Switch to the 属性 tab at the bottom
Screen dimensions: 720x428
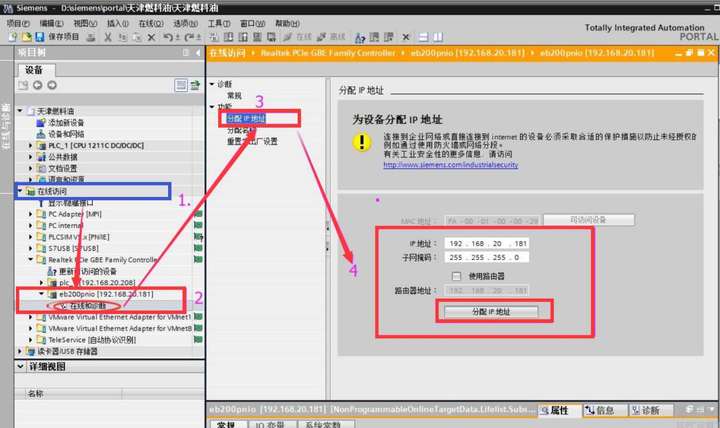click(x=559, y=410)
